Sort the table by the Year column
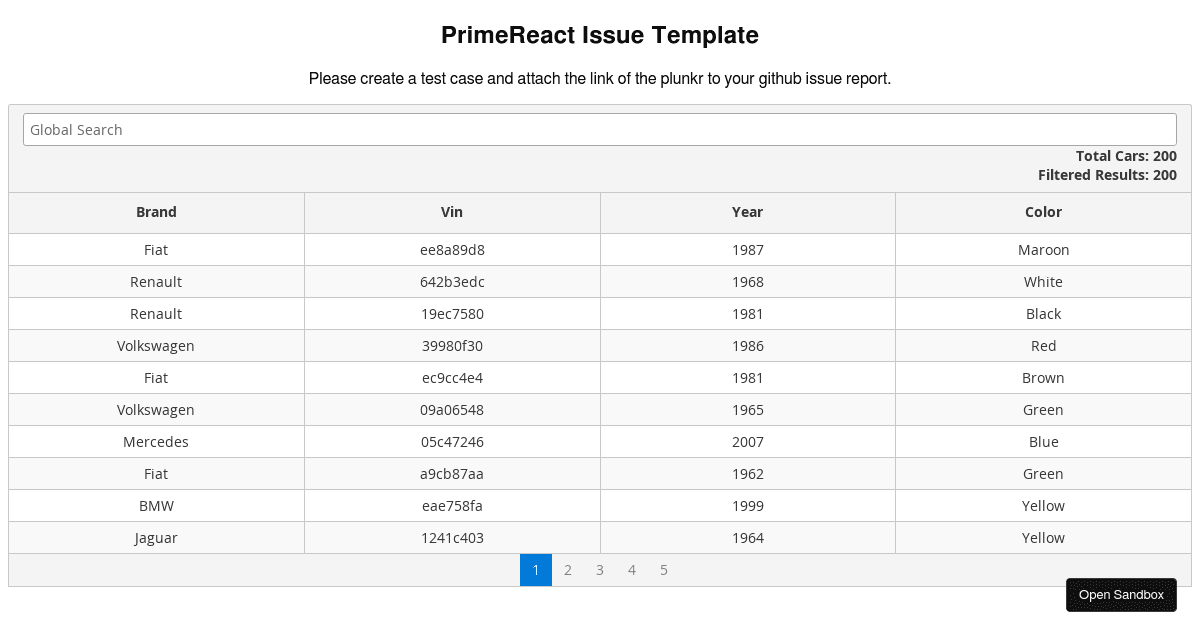1200x630 pixels. 747,212
